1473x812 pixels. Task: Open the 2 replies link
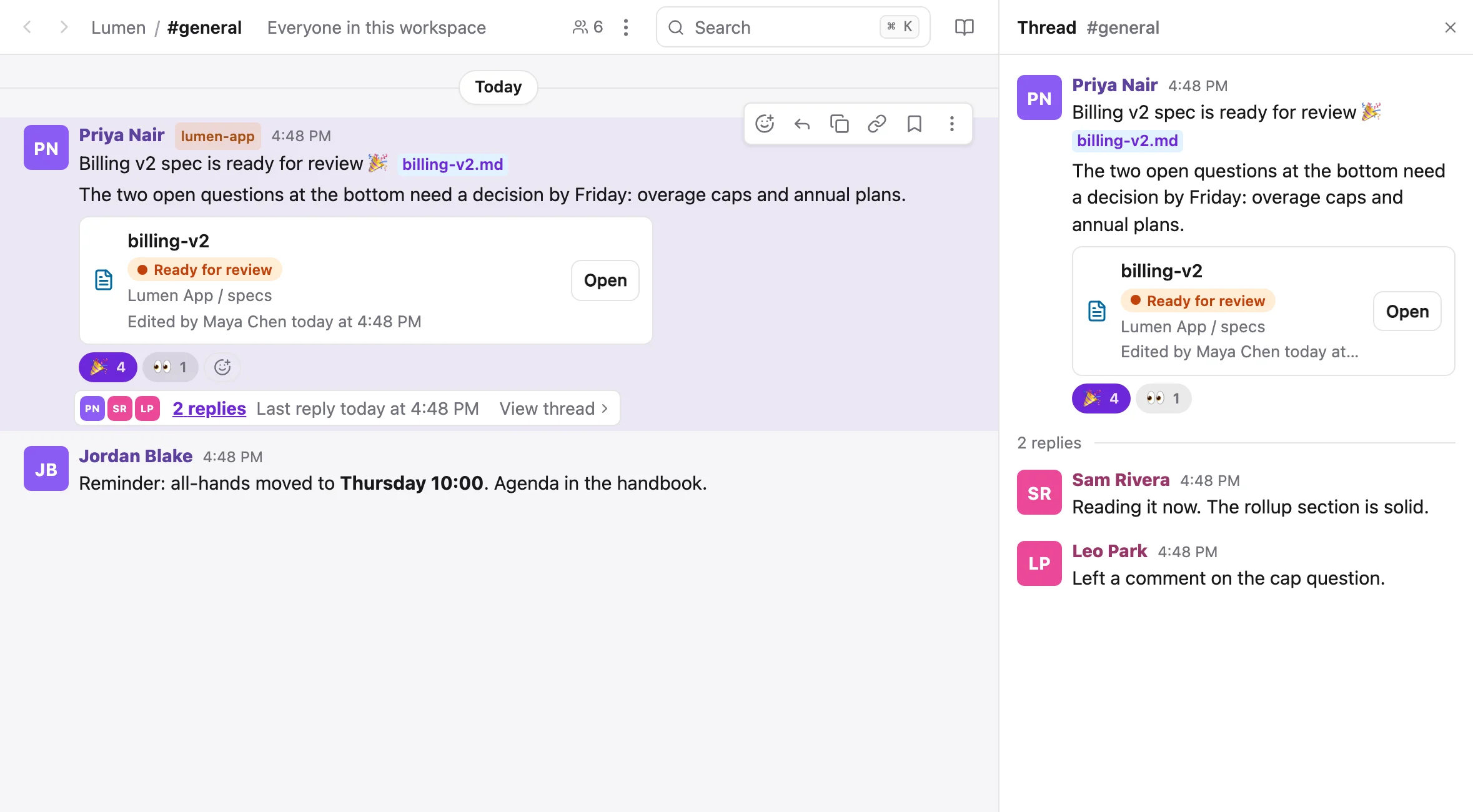coord(209,408)
